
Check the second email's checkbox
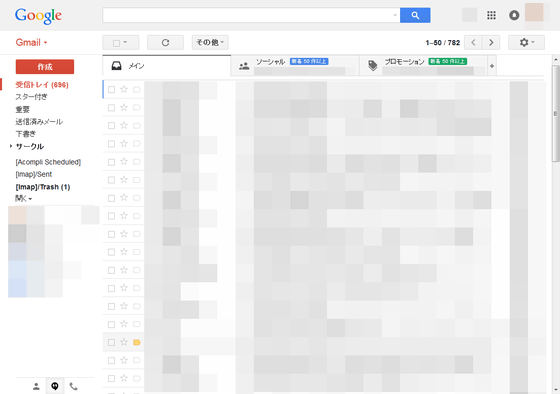[x=111, y=108]
